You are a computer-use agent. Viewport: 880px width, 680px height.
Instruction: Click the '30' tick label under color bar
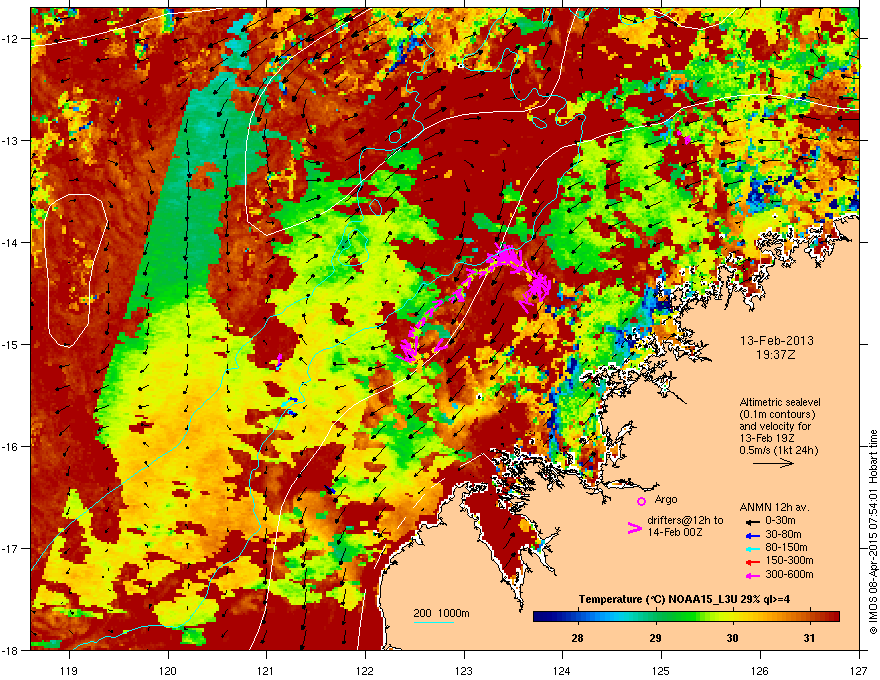pos(732,638)
